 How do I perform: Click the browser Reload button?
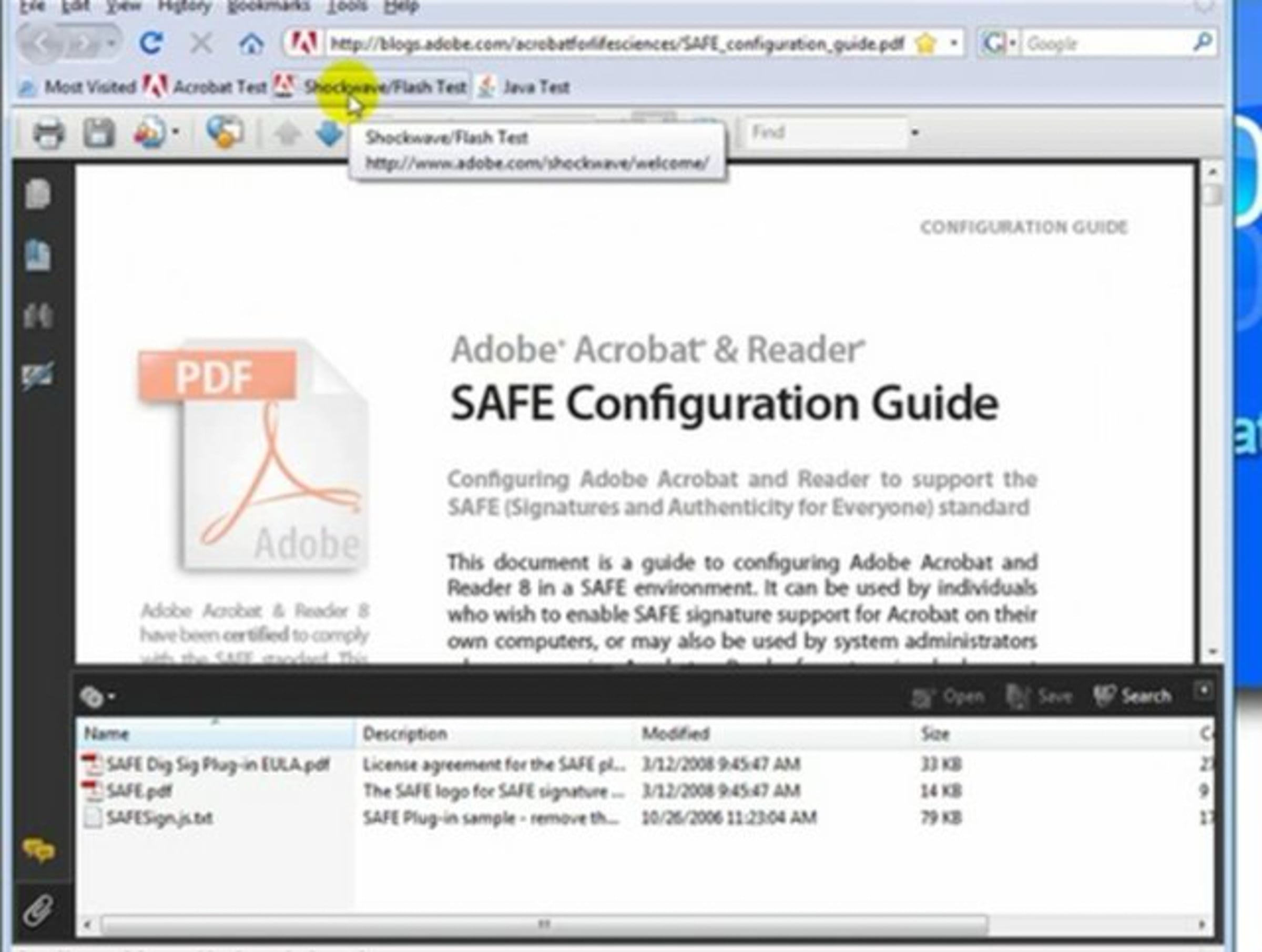coord(150,43)
